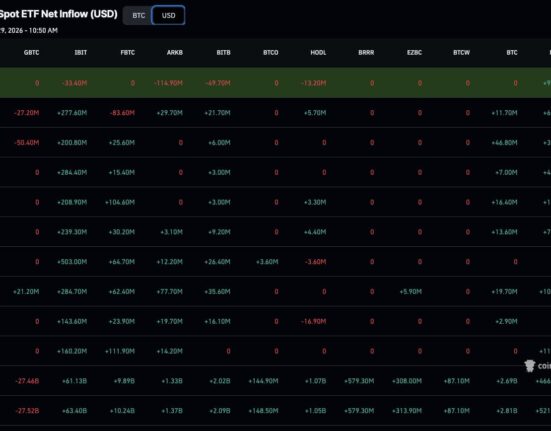Click the +160.20M IBIT cell
Screen dimensions: 551x431
click(x=72, y=351)
